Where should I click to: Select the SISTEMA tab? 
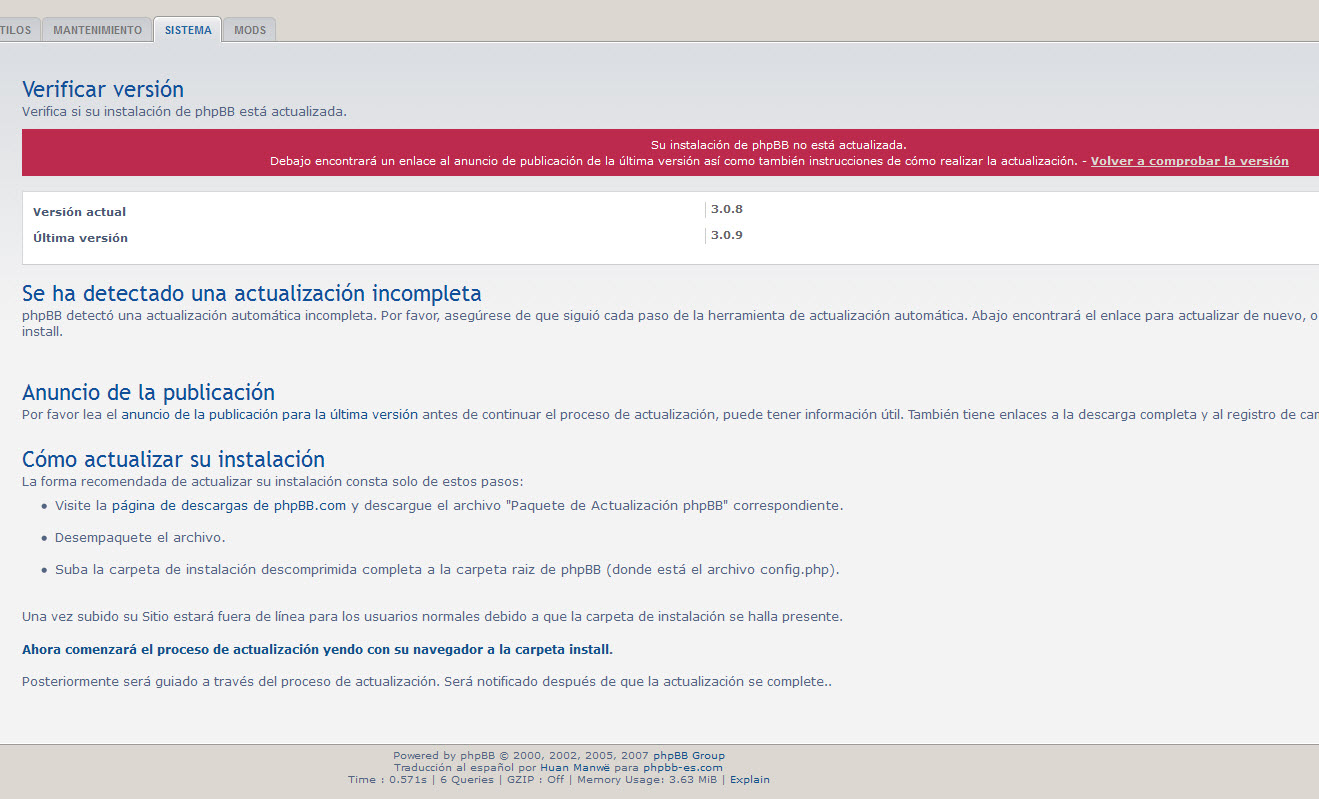188,30
